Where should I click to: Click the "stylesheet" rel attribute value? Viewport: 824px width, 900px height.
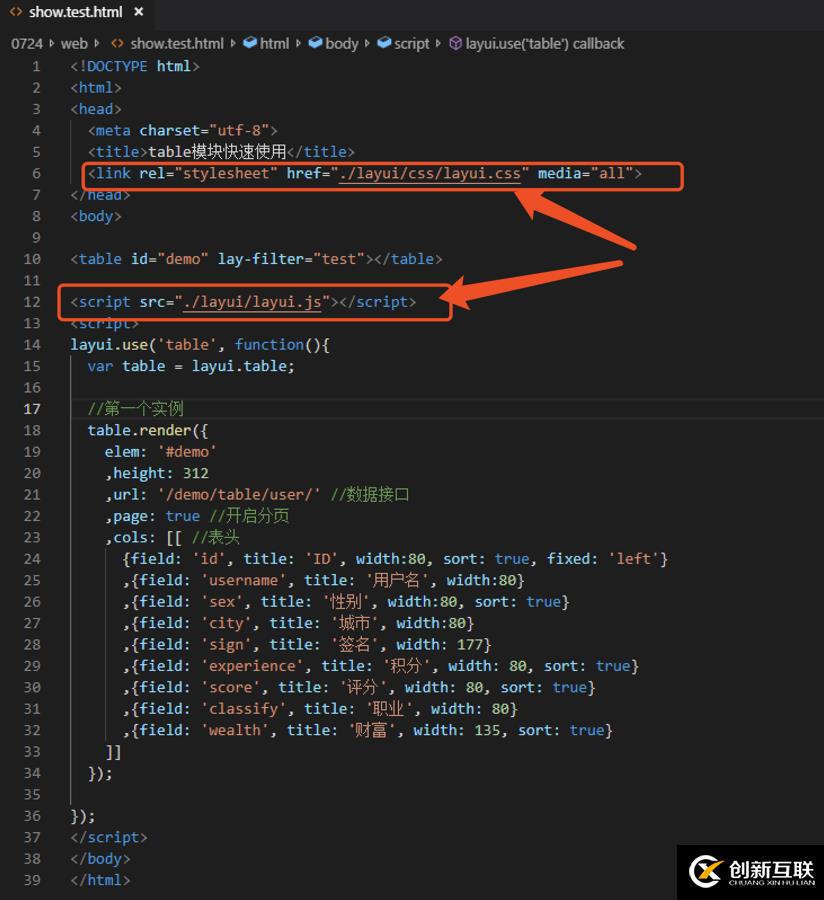coord(226,173)
